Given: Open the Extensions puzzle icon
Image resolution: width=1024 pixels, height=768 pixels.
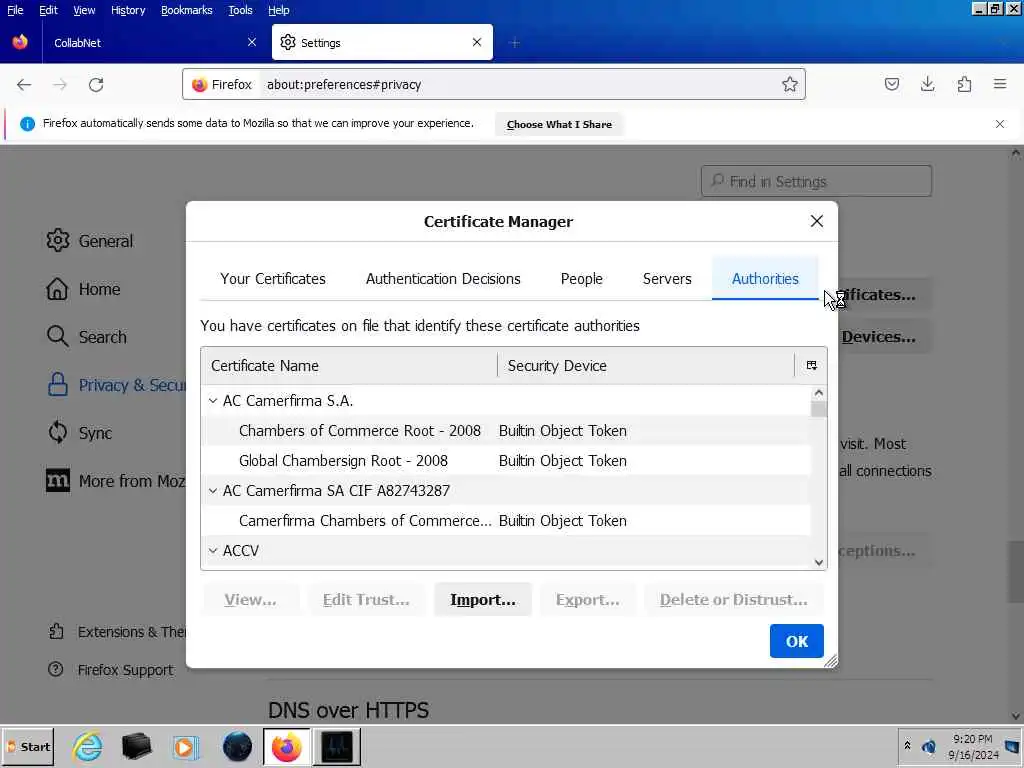Looking at the screenshot, I should [964, 84].
